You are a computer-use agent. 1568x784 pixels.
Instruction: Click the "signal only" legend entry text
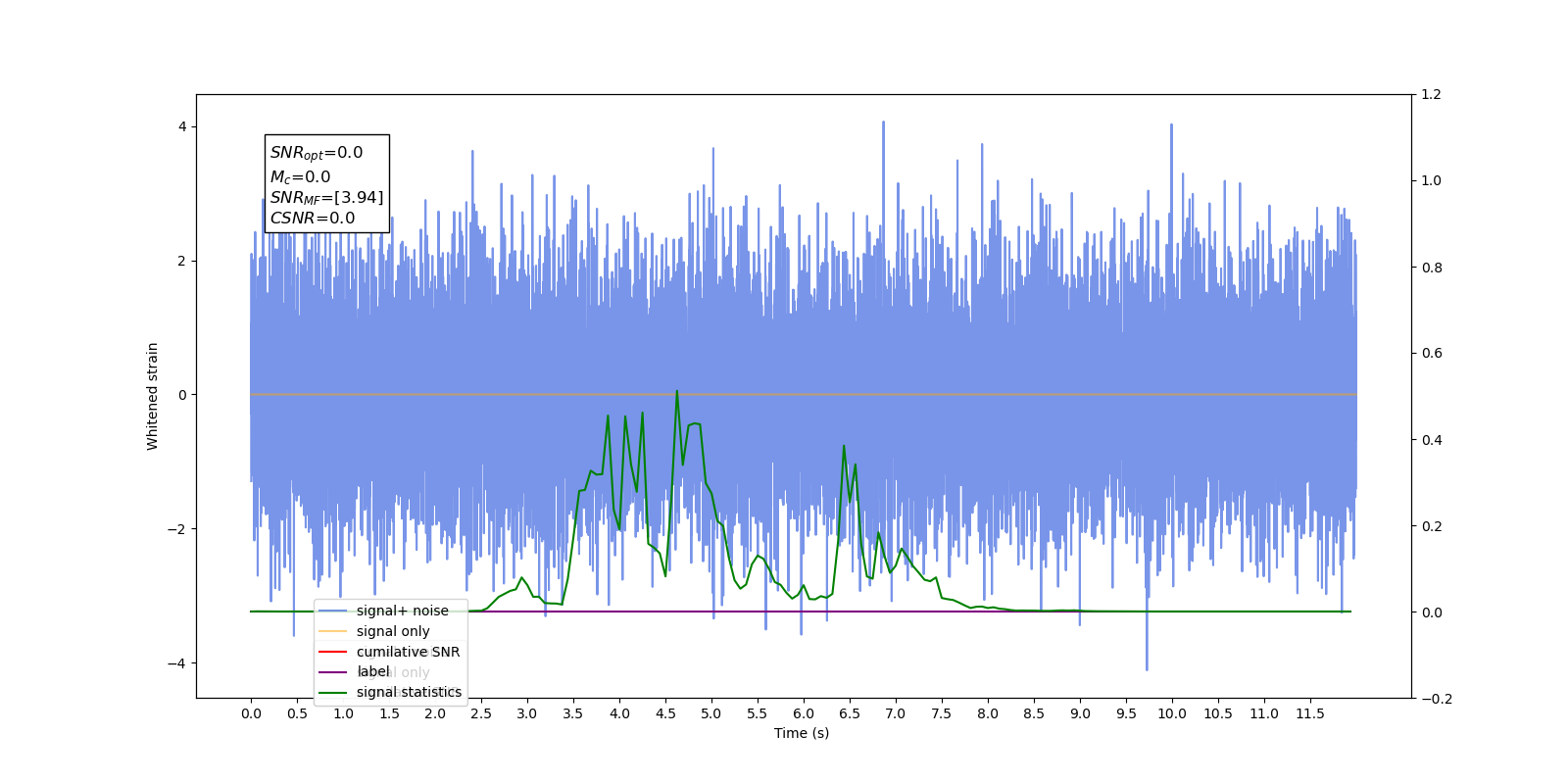(x=393, y=631)
